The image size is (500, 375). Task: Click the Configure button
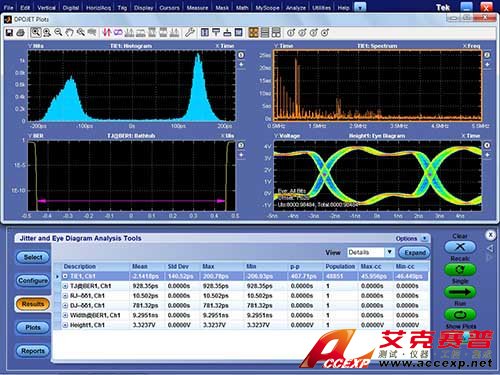33,281
